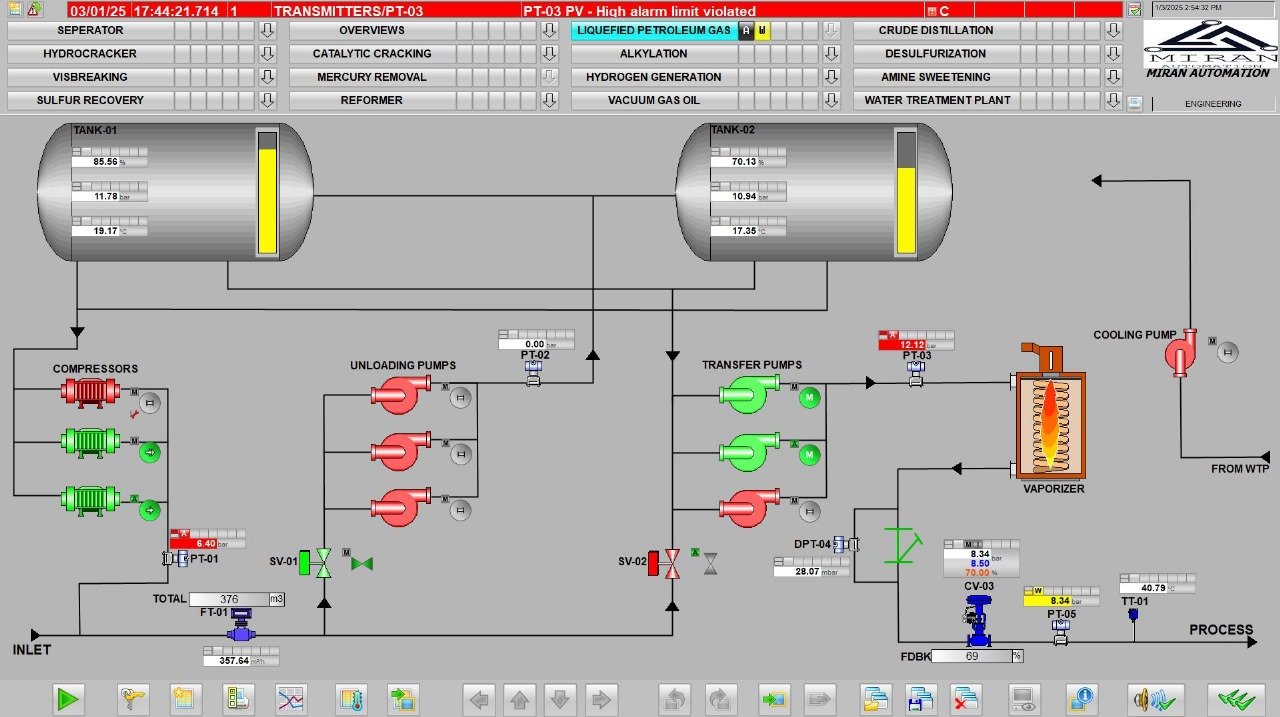Screen dimensions: 1280x717
Task: Open the WATER TREATMENT PLANT screen
Action: [x=937, y=100]
